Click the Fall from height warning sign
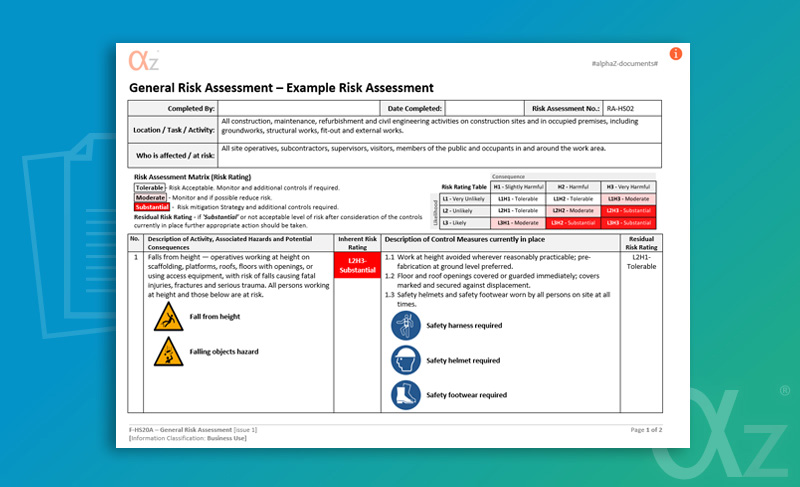This screenshot has width=800, height=487. pyautogui.click(x=169, y=317)
